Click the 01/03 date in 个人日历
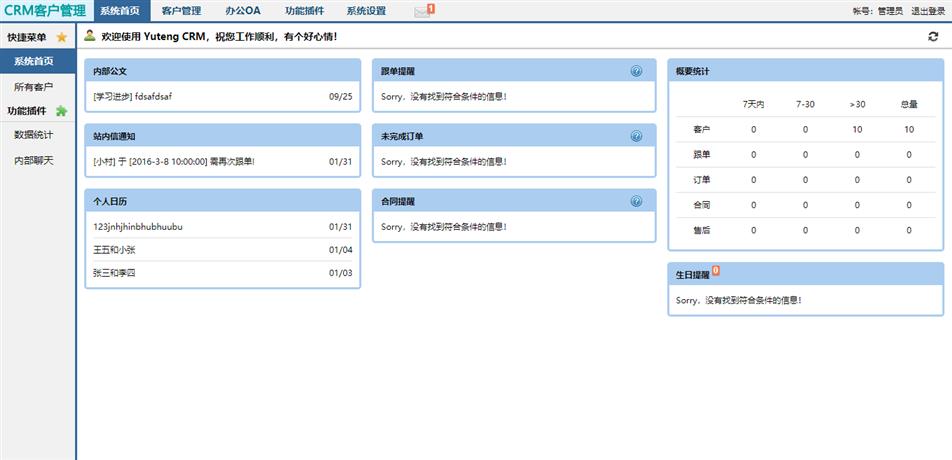 click(341, 272)
